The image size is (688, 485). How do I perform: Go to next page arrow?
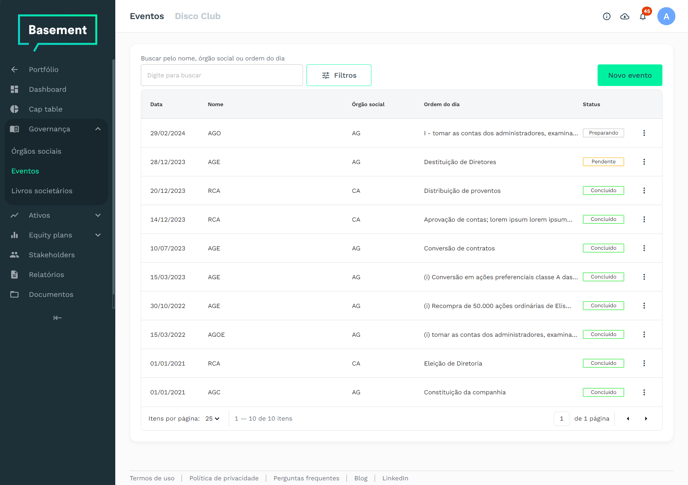[x=646, y=419]
